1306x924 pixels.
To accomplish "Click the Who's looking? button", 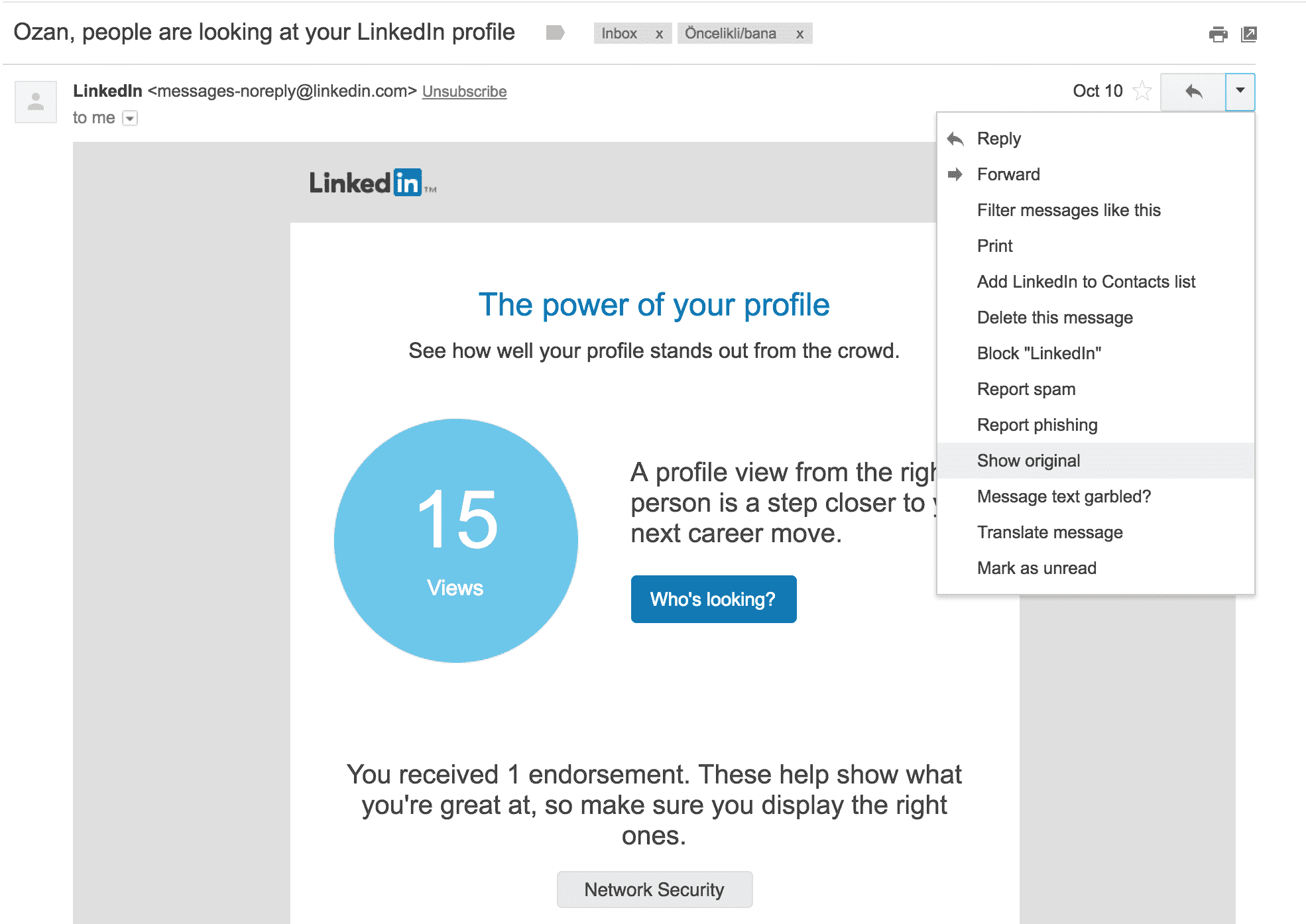I will click(713, 599).
